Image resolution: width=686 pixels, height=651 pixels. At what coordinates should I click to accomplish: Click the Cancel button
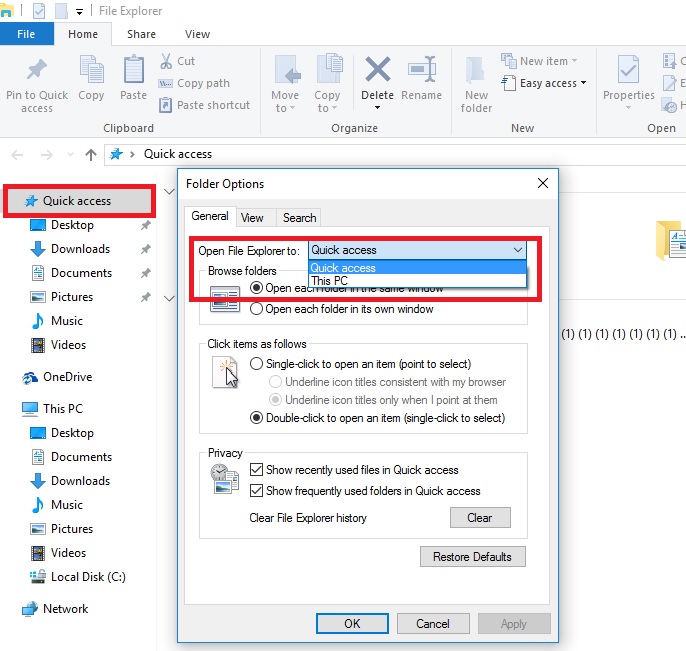click(433, 623)
